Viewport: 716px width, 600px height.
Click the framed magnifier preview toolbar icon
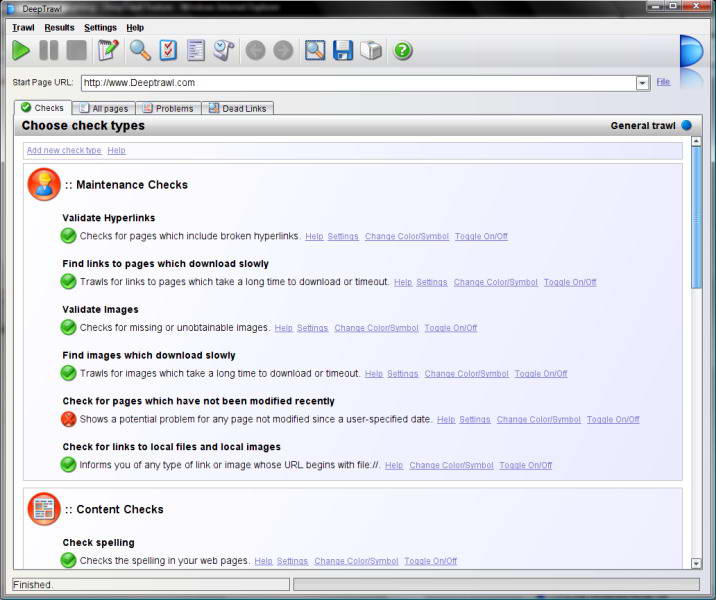(315, 50)
